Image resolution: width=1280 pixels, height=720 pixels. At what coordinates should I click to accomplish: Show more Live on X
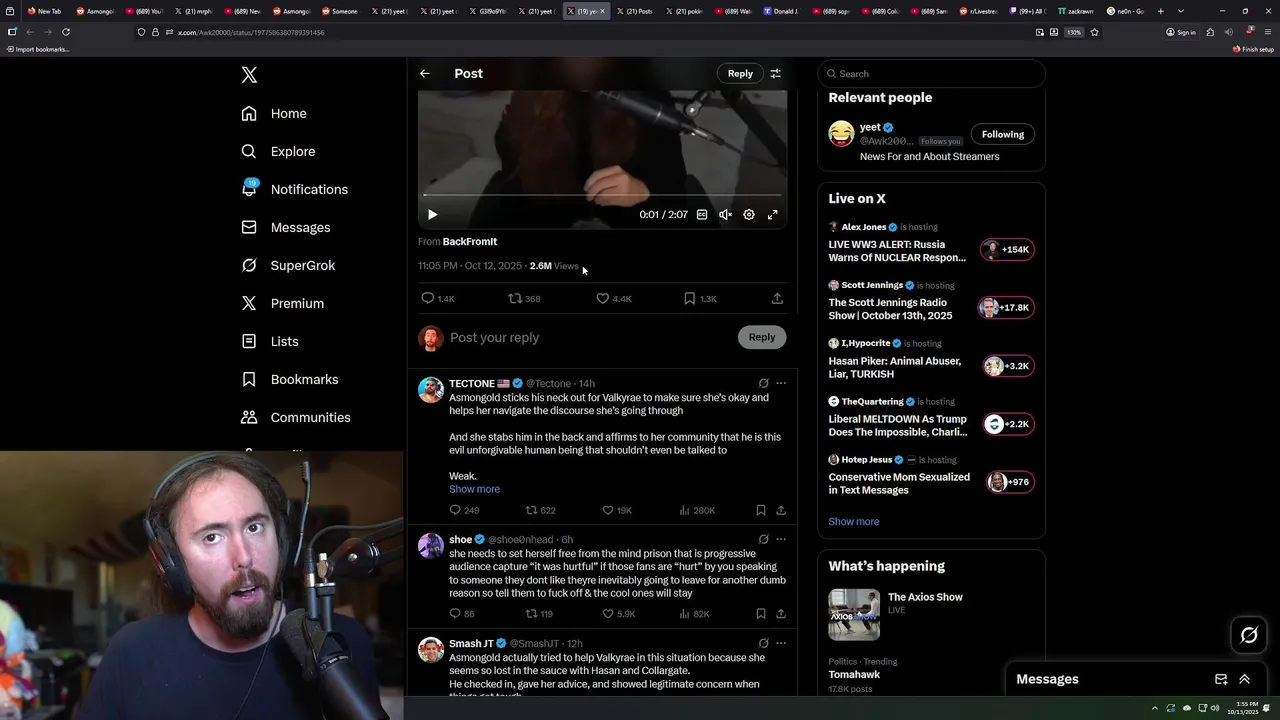tap(854, 522)
